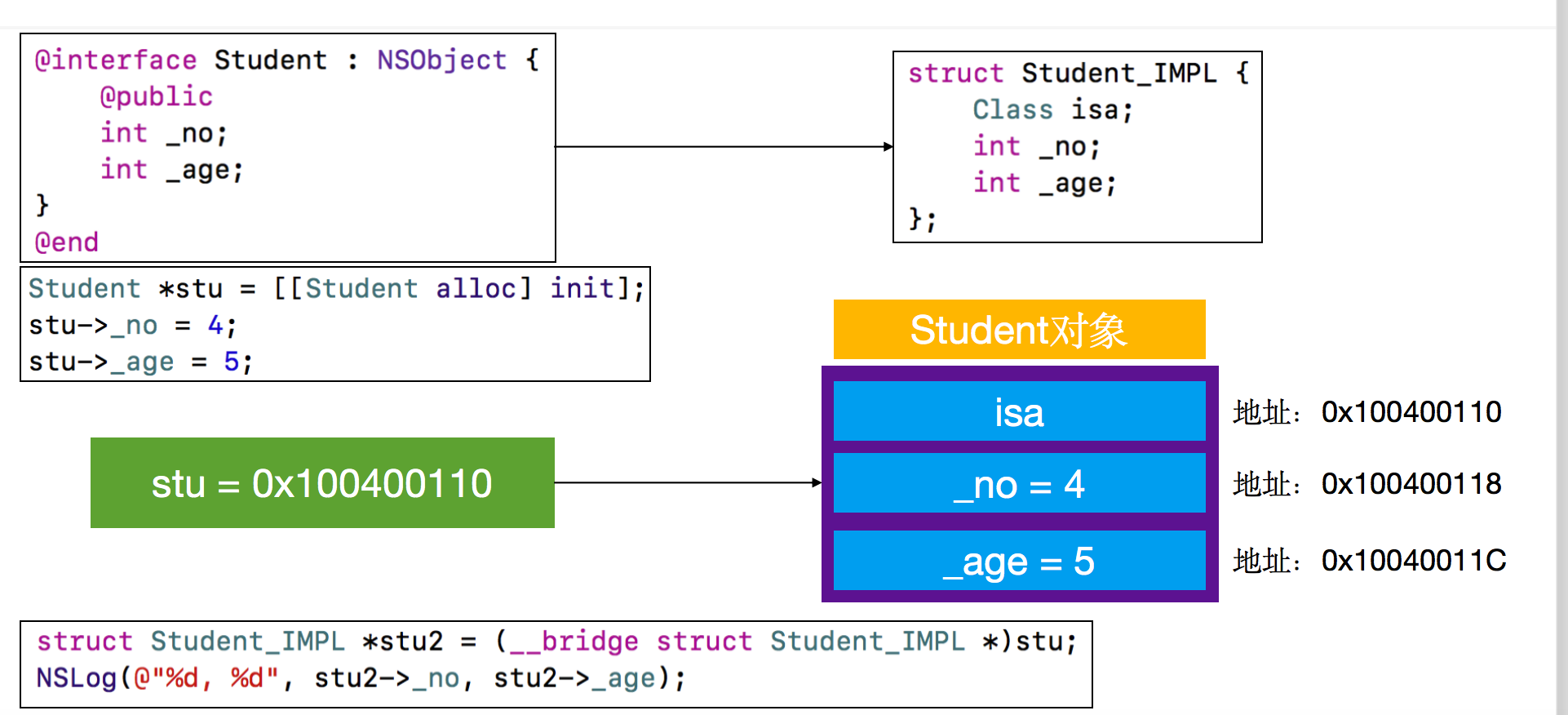Select the '@public' keyword in the interface

tap(156, 97)
